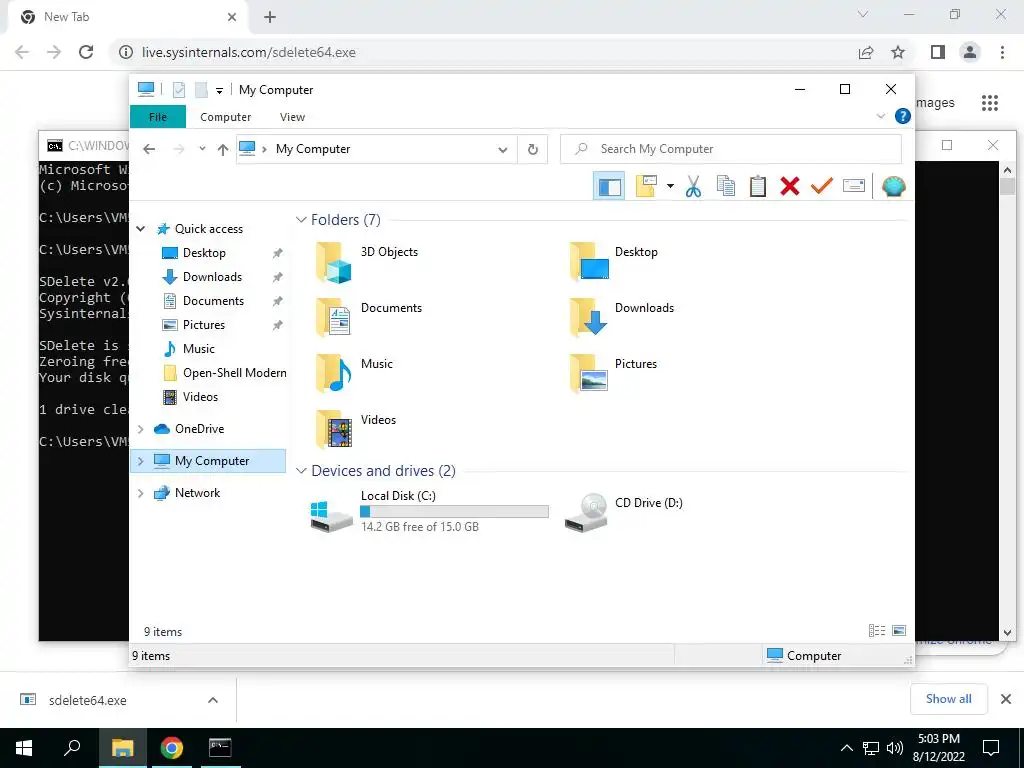Switch to large icons view button

899,630
